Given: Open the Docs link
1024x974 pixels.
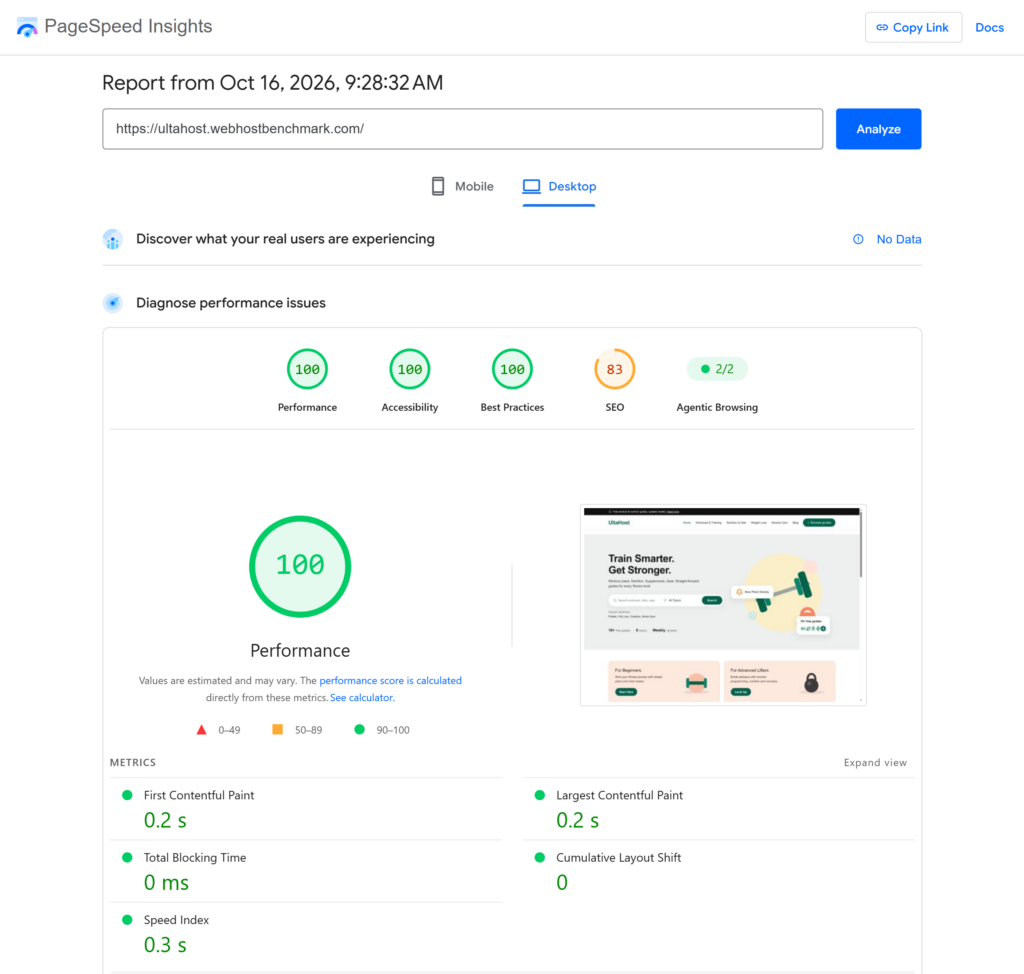Looking at the screenshot, I should click(x=989, y=27).
